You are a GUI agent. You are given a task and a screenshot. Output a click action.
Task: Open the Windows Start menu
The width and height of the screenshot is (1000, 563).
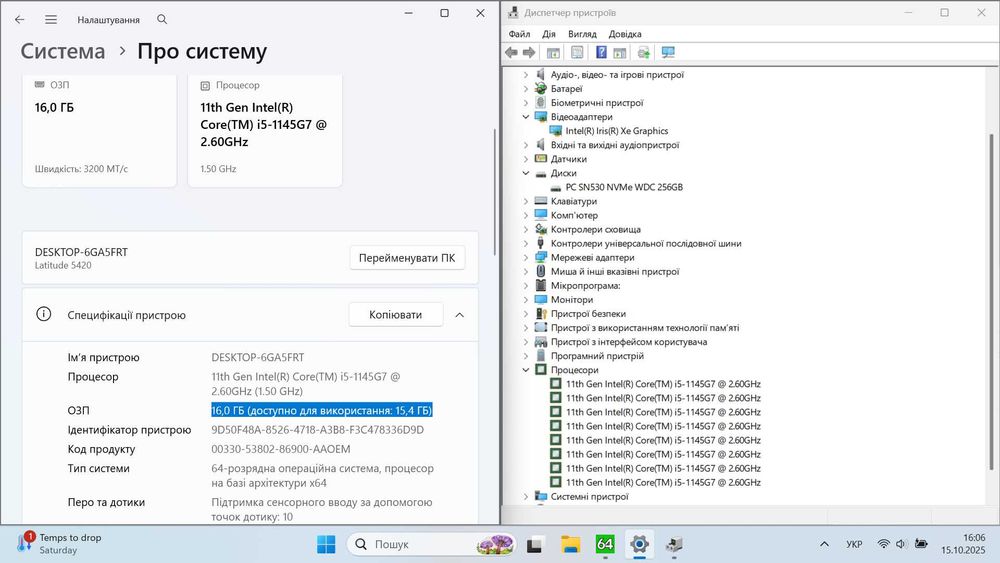coord(326,545)
